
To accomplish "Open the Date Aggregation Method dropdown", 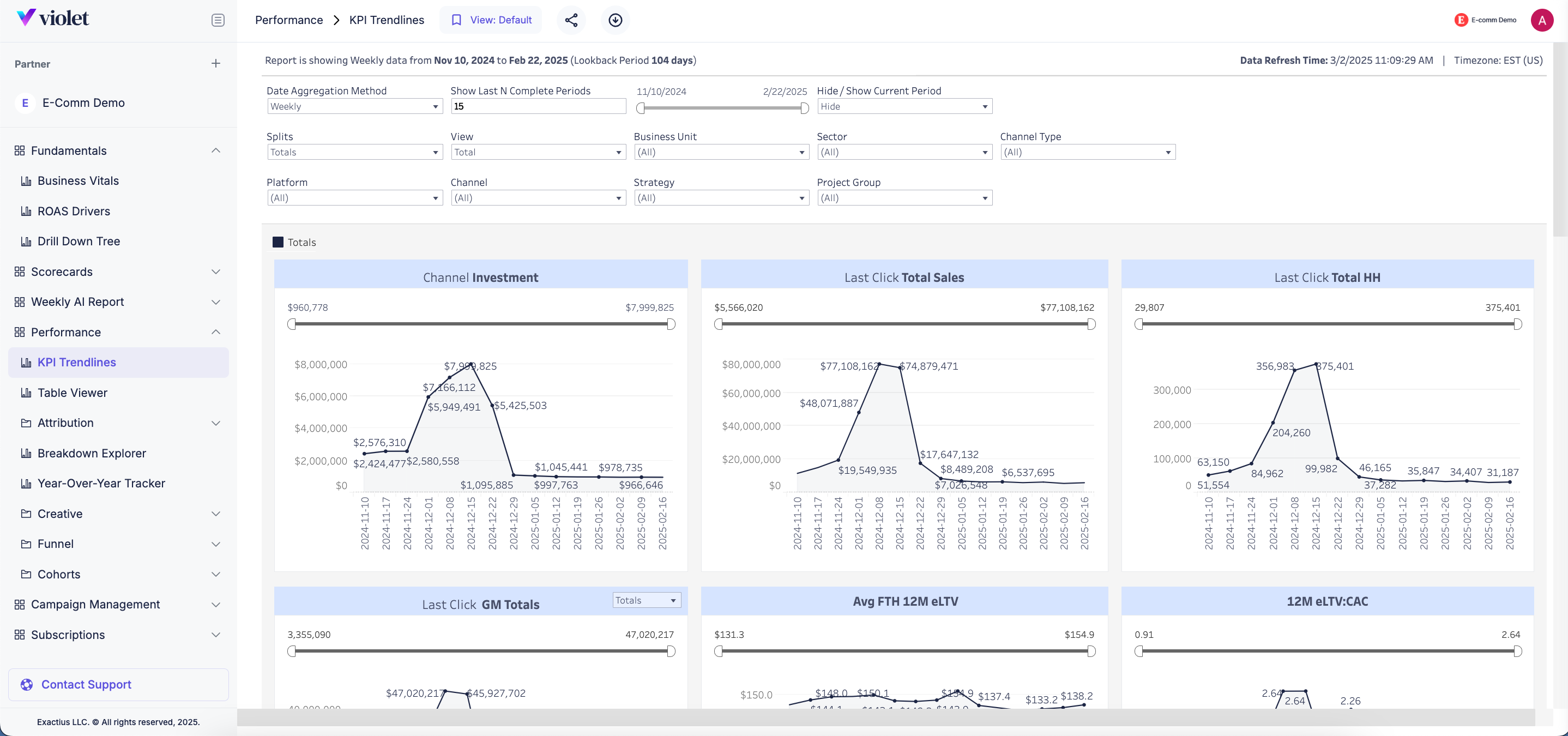I will (x=354, y=106).
